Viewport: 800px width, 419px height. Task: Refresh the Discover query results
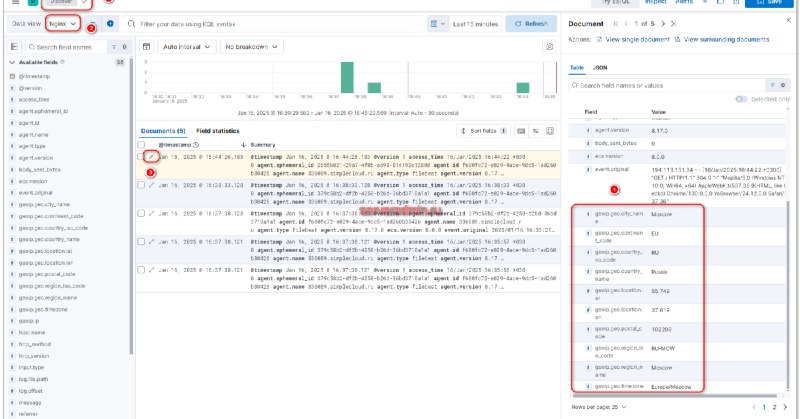(531, 24)
